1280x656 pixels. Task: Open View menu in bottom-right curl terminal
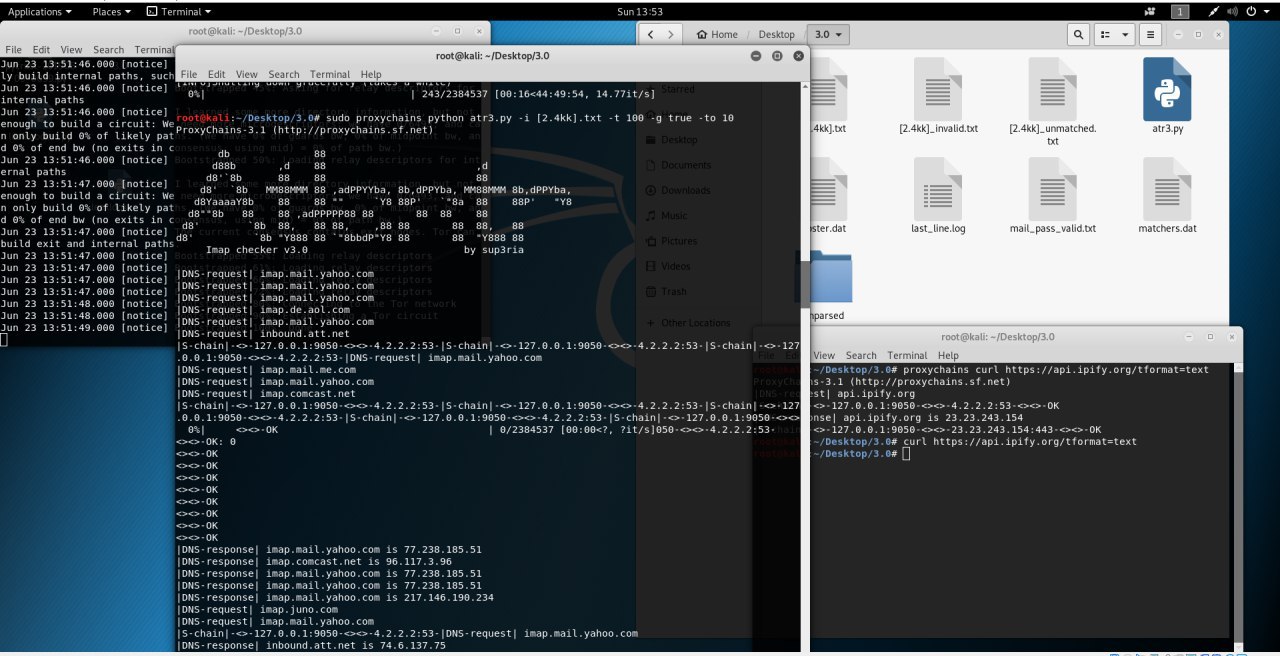(823, 355)
